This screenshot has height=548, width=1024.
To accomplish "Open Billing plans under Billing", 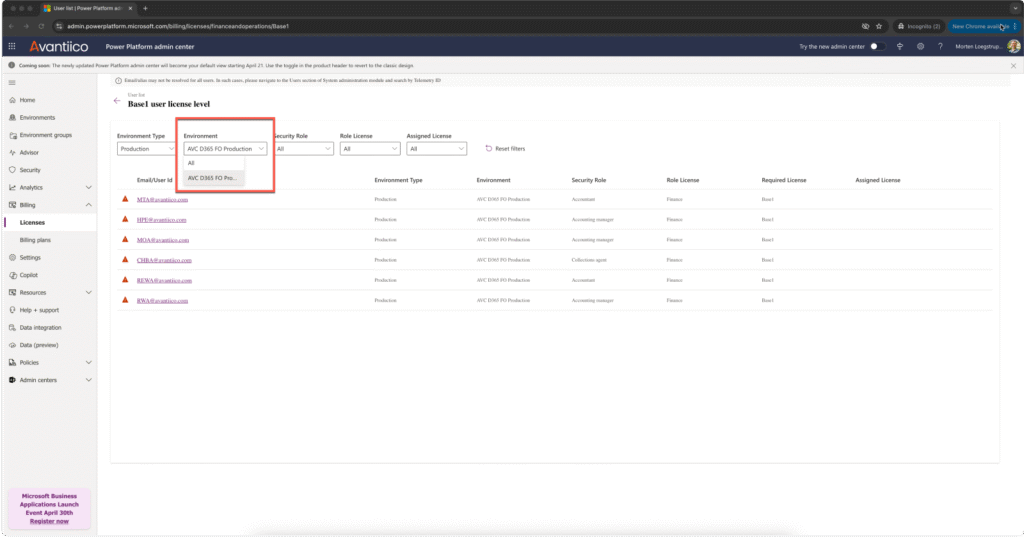I will (35, 240).
